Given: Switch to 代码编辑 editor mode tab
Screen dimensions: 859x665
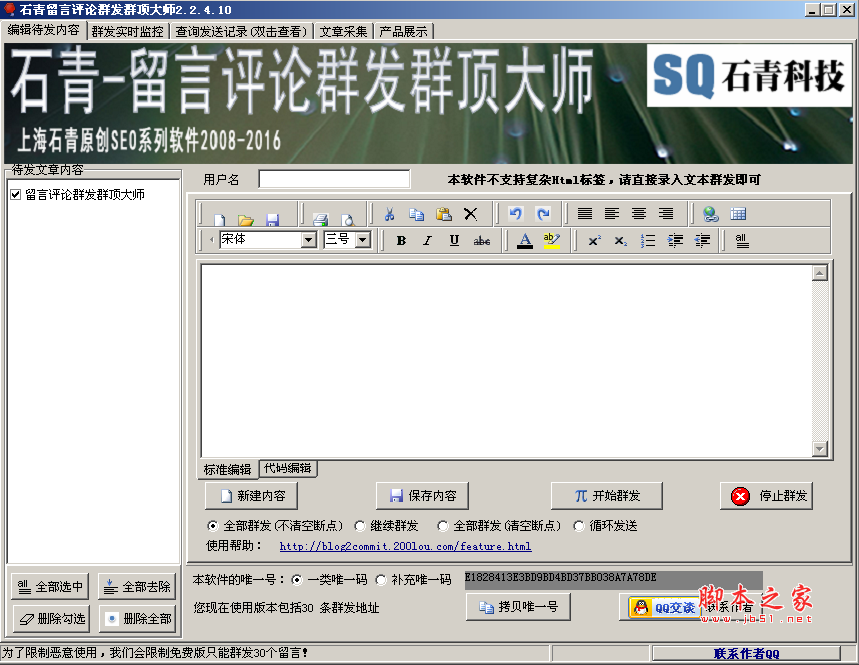Looking at the screenshot, I should pyautogui.click(x=288, y=468).
